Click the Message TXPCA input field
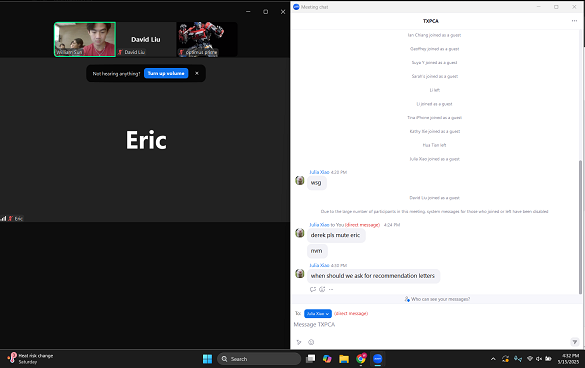 point(435,325)
